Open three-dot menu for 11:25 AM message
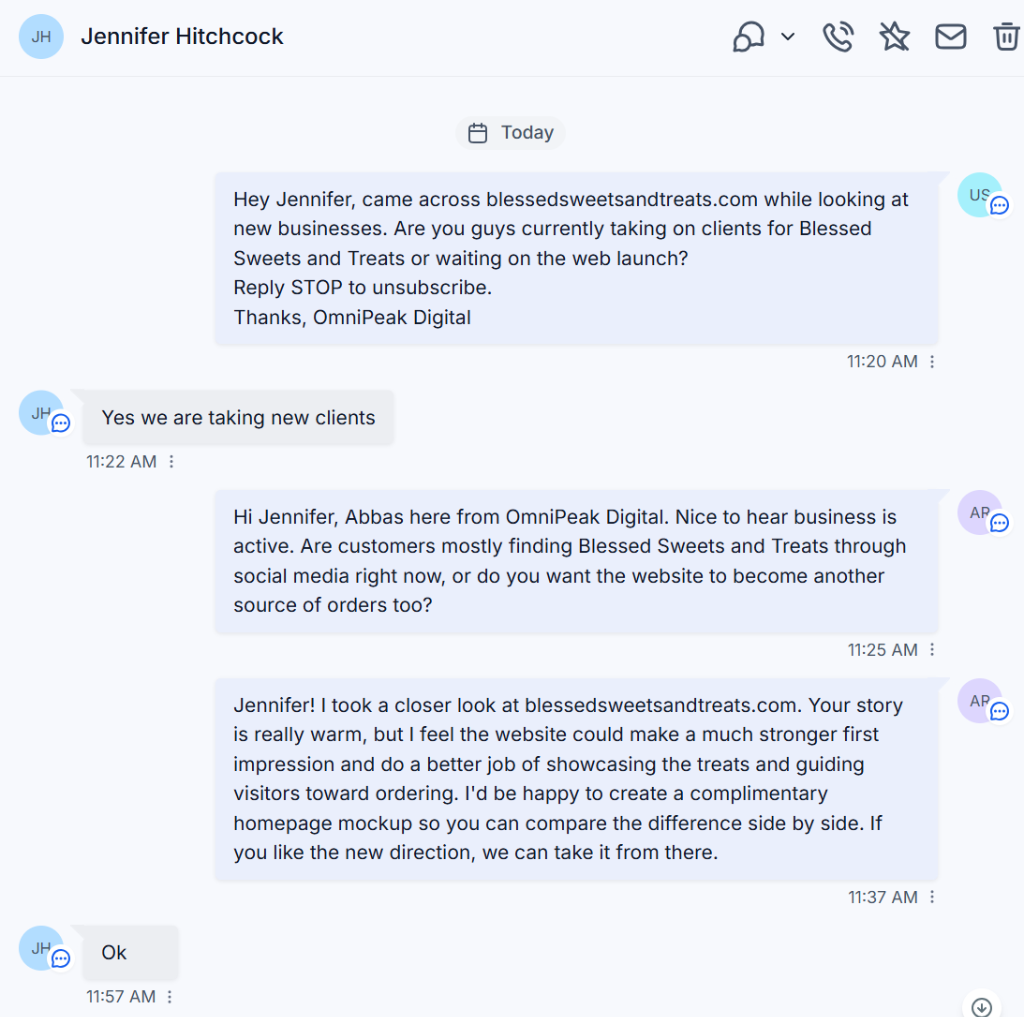 point(932,650)
